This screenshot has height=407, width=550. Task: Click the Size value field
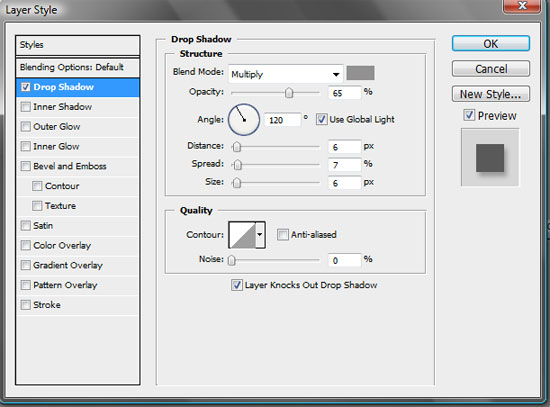pos(344,183)
